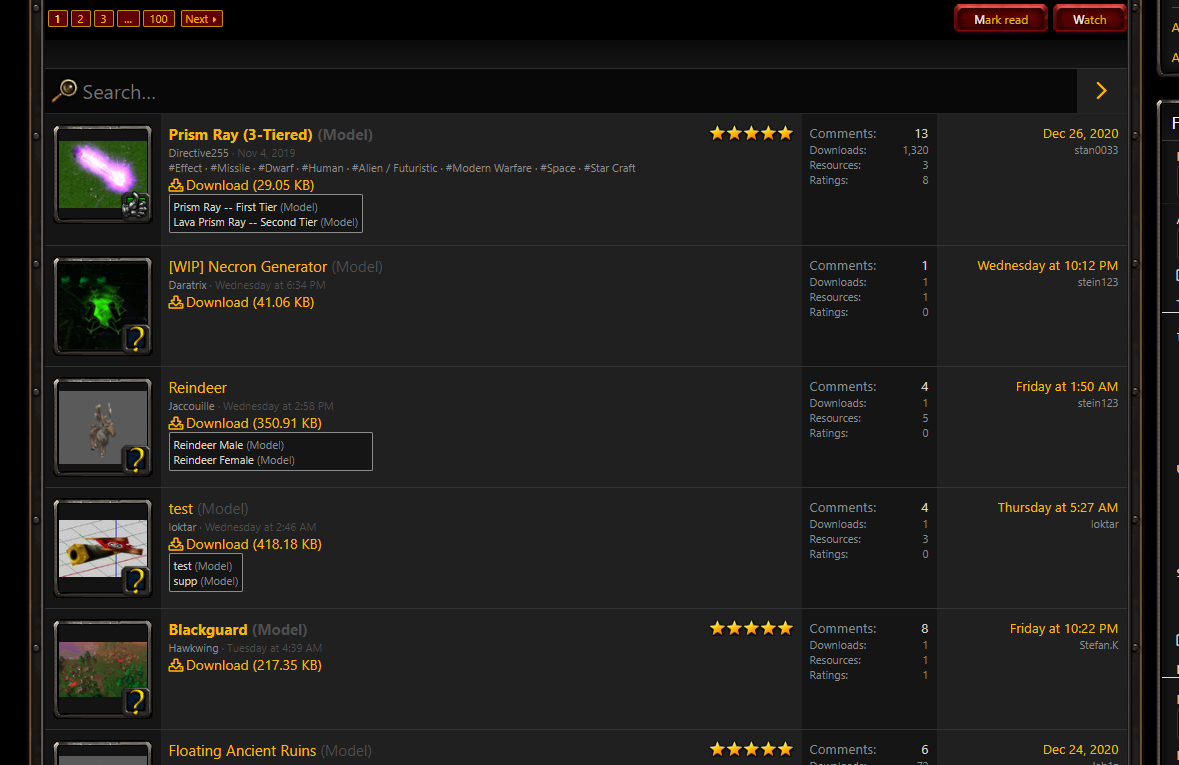
Task: Go to page 2
Action: (80, 19)
